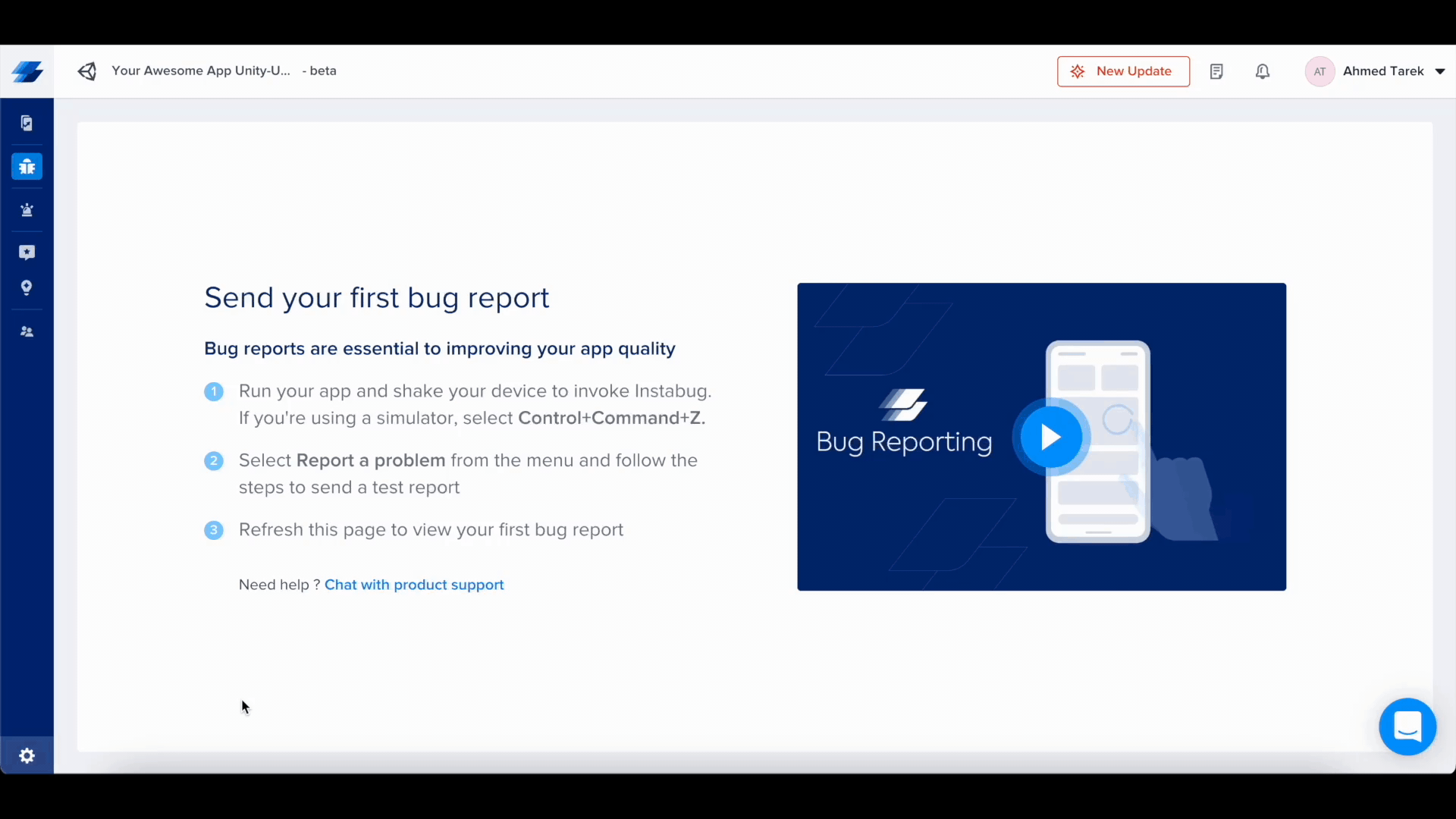Image resolution: width=1456 pixels, height=819 pixels.
Task: Click the New Update button
Action: pos(1123,71)
